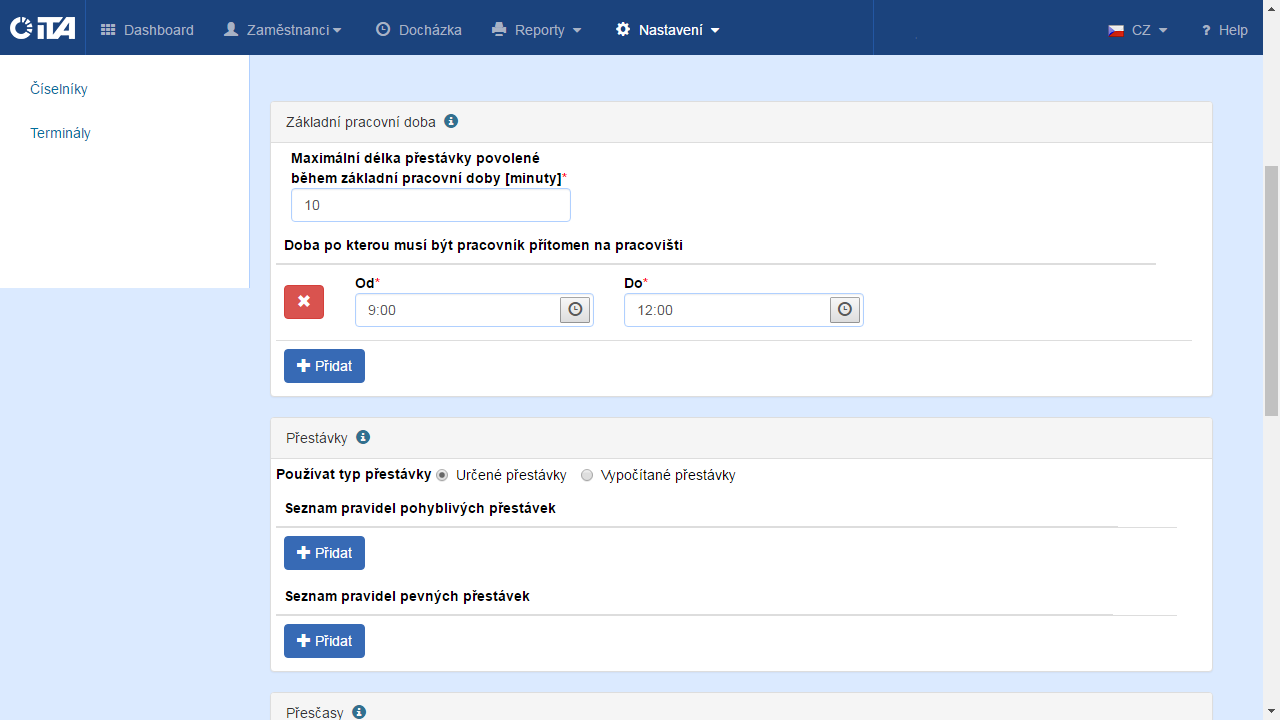Open the clock picker for the Od field
The image size is (1280, 720).
click(575, 310)
